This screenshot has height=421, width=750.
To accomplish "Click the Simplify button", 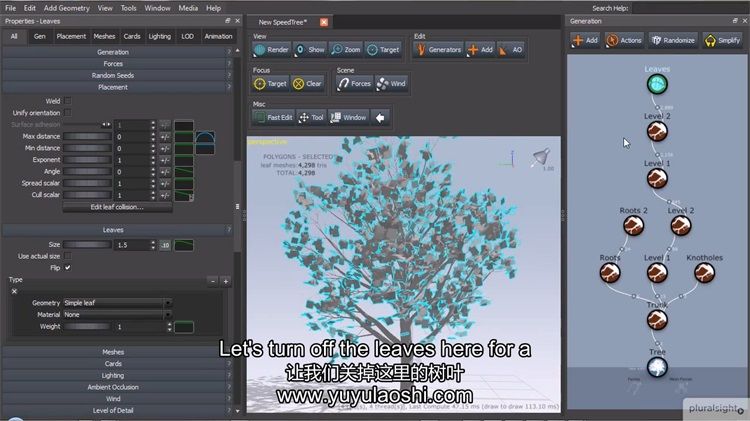I will click(722, 40).
